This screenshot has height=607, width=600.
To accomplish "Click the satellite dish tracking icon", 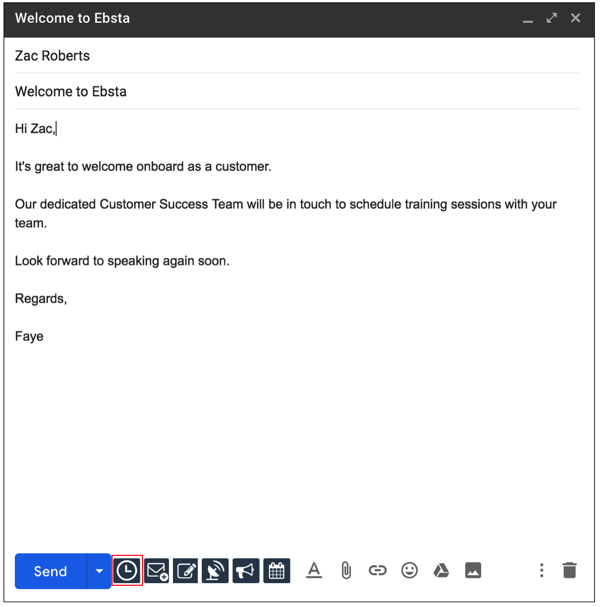I will point(215,570).
